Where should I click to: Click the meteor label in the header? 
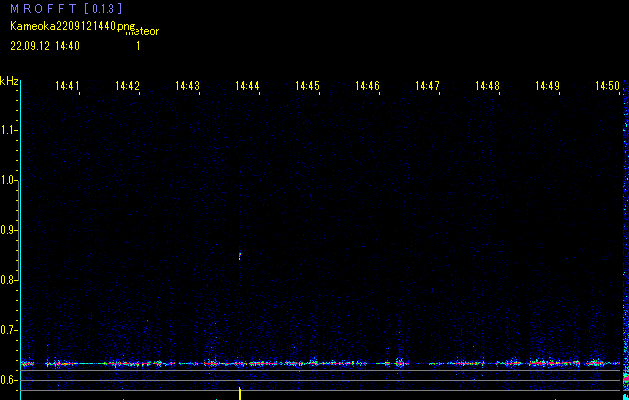pos(142,32)
